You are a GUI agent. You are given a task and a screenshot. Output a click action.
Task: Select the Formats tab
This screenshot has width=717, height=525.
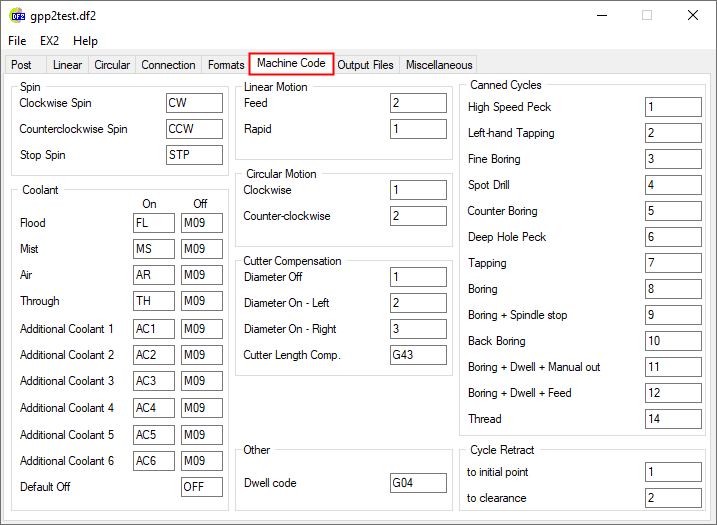pos(226,65)
